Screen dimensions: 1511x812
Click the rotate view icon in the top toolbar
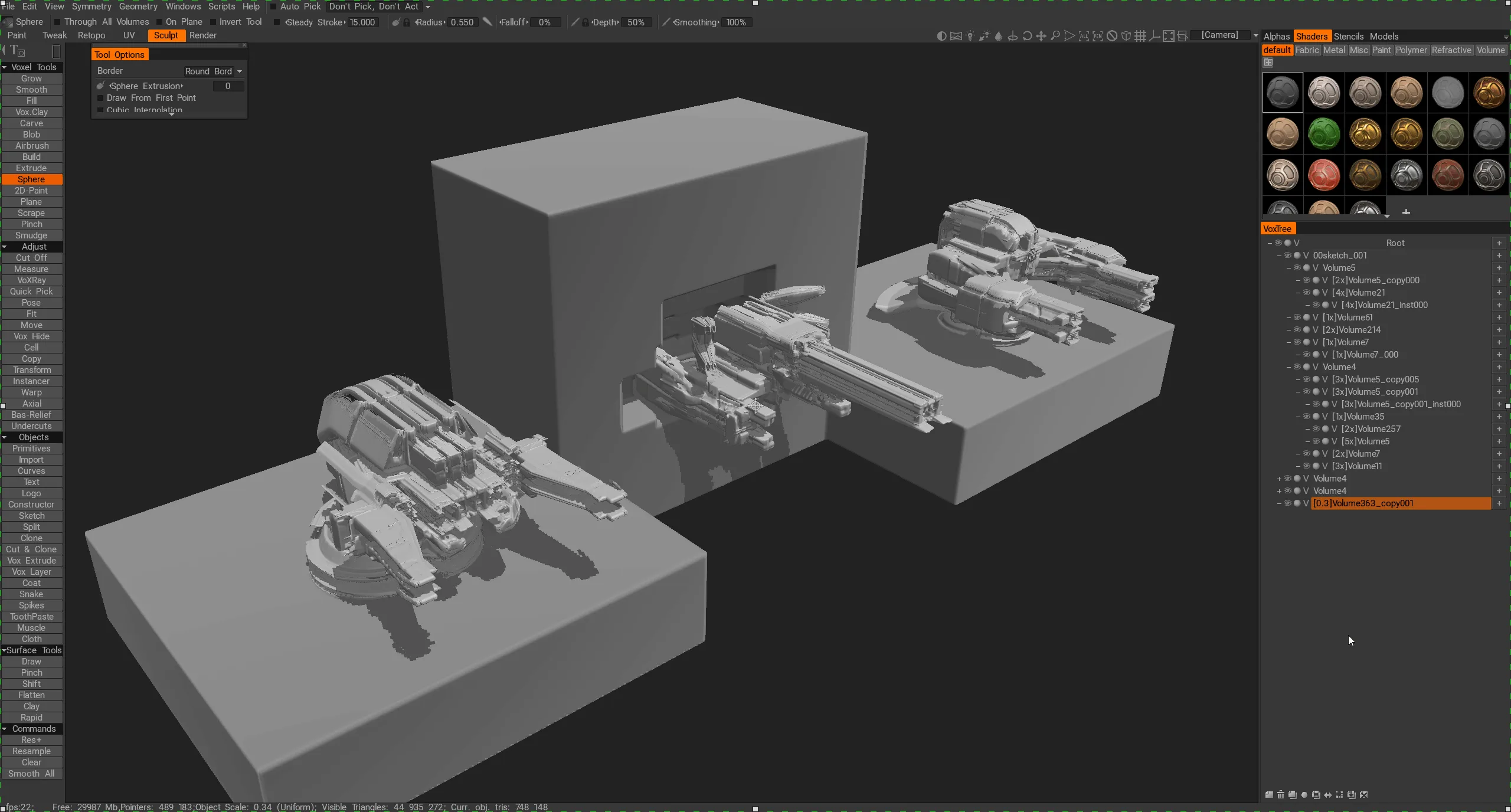[x=1028, y=37]
